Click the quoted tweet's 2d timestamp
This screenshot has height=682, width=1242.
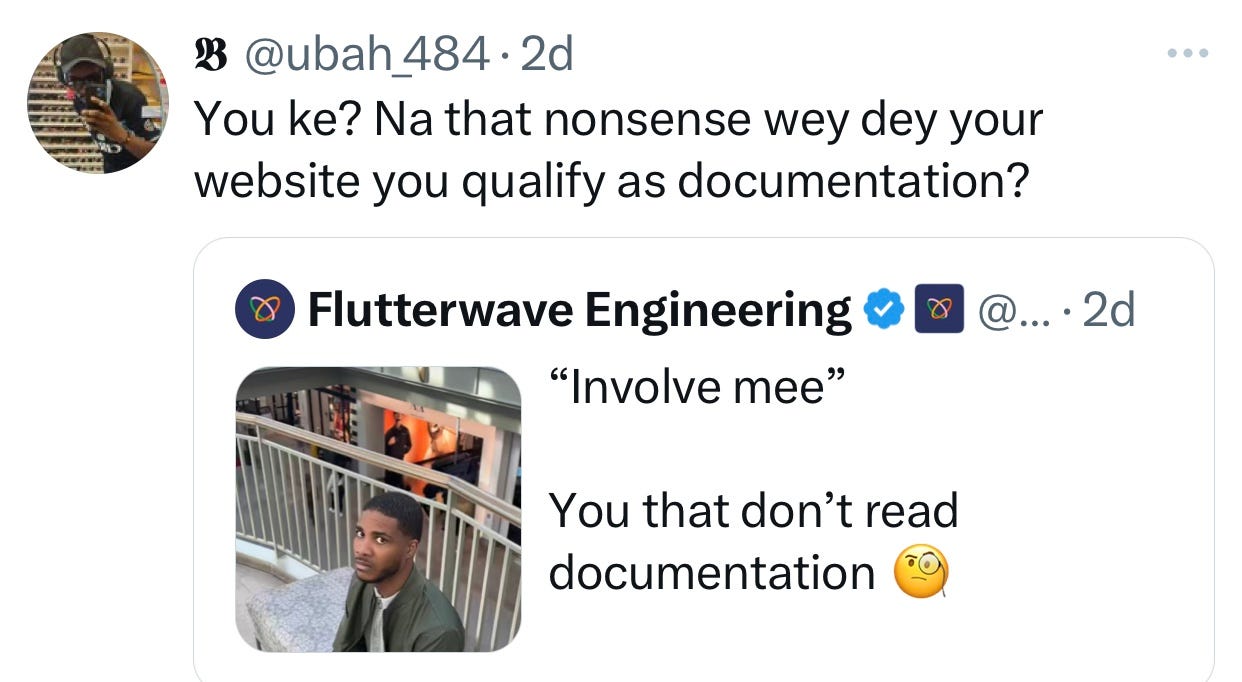(x=1110, y=311)
